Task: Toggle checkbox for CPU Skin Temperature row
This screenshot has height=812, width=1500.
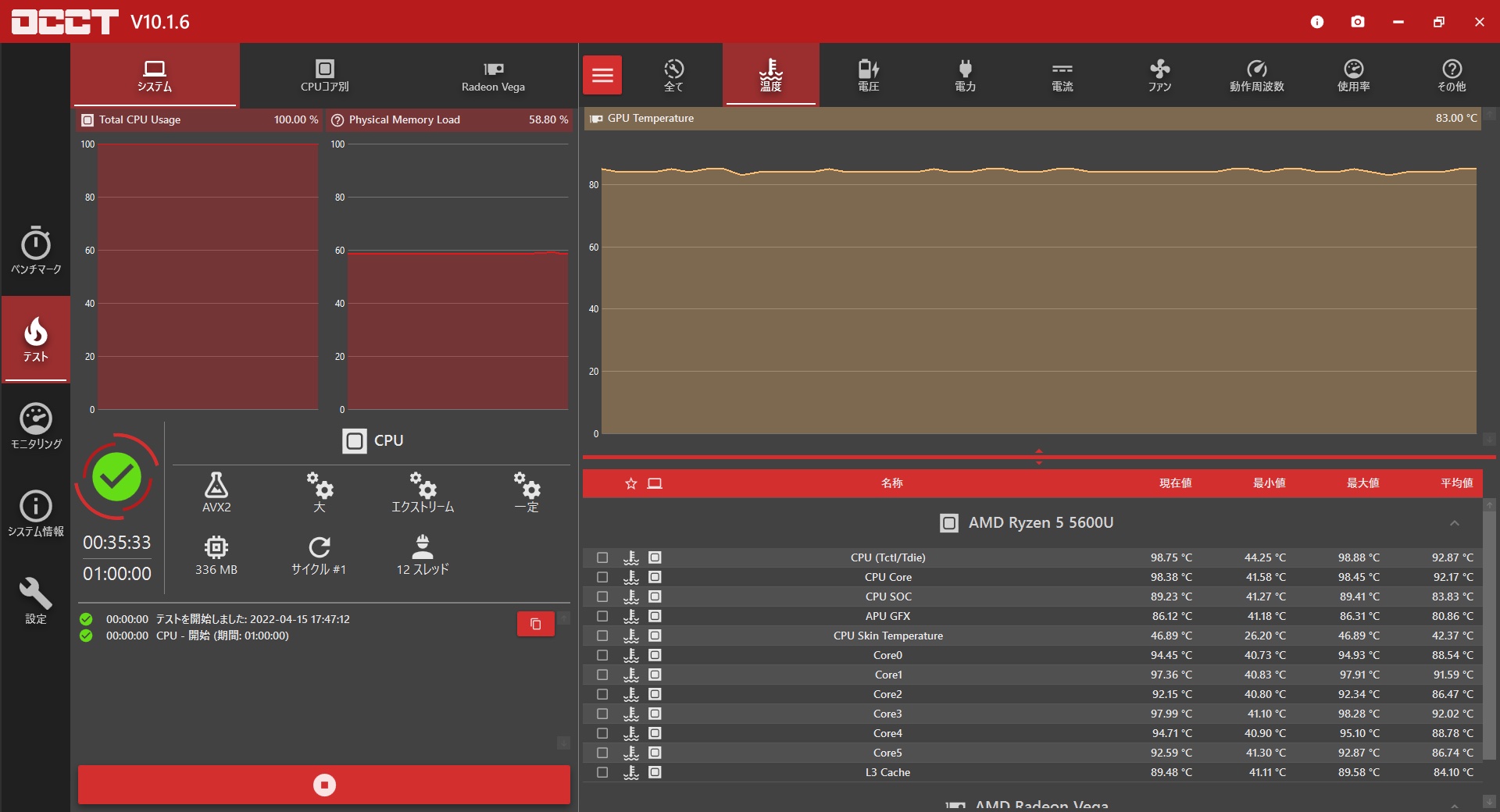Action: (x=602, y=636)
